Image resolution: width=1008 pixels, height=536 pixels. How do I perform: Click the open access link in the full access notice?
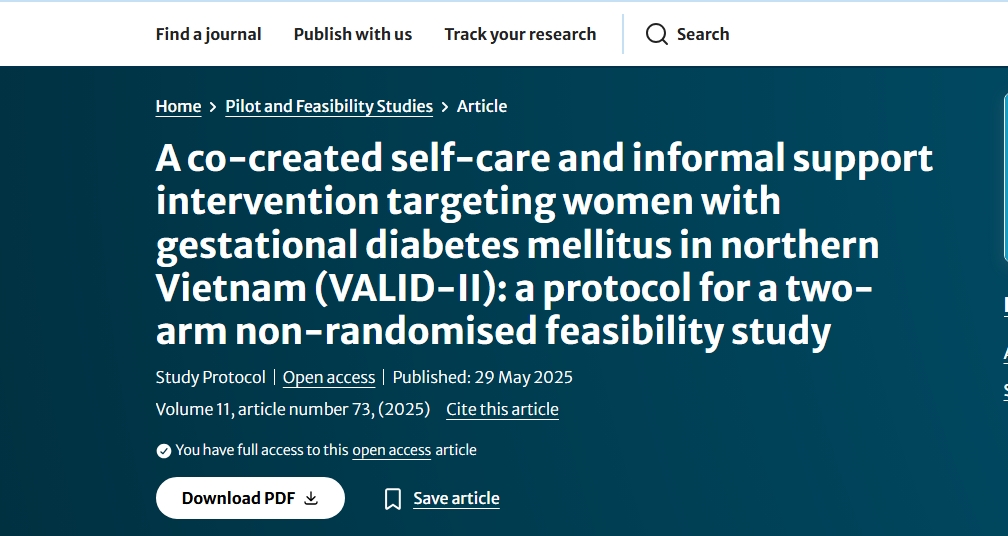tap(391, 450)
